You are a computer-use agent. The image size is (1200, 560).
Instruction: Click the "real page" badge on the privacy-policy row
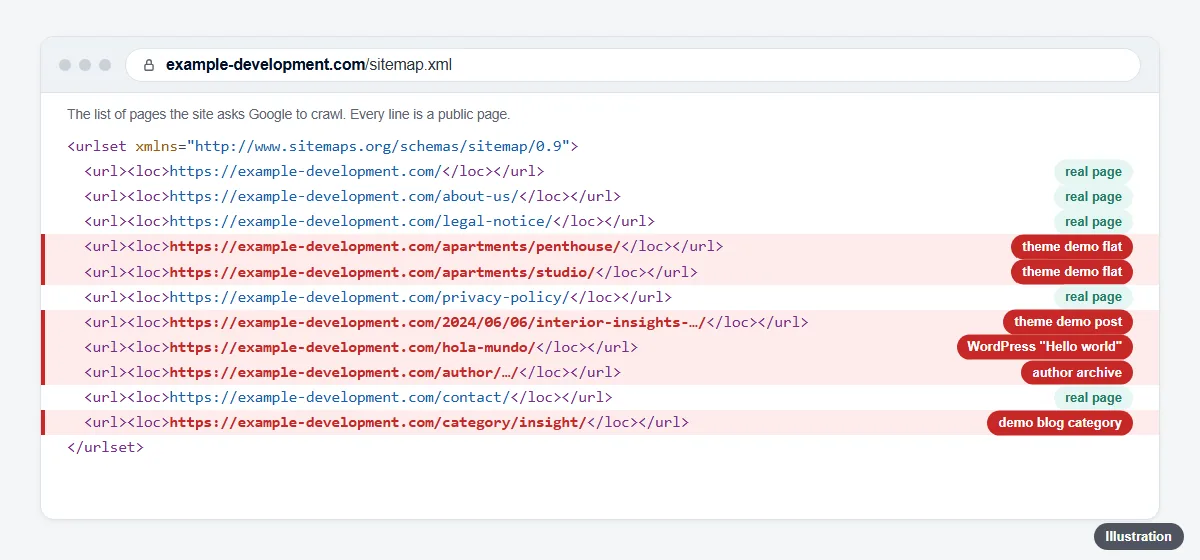pos(1093,297)
